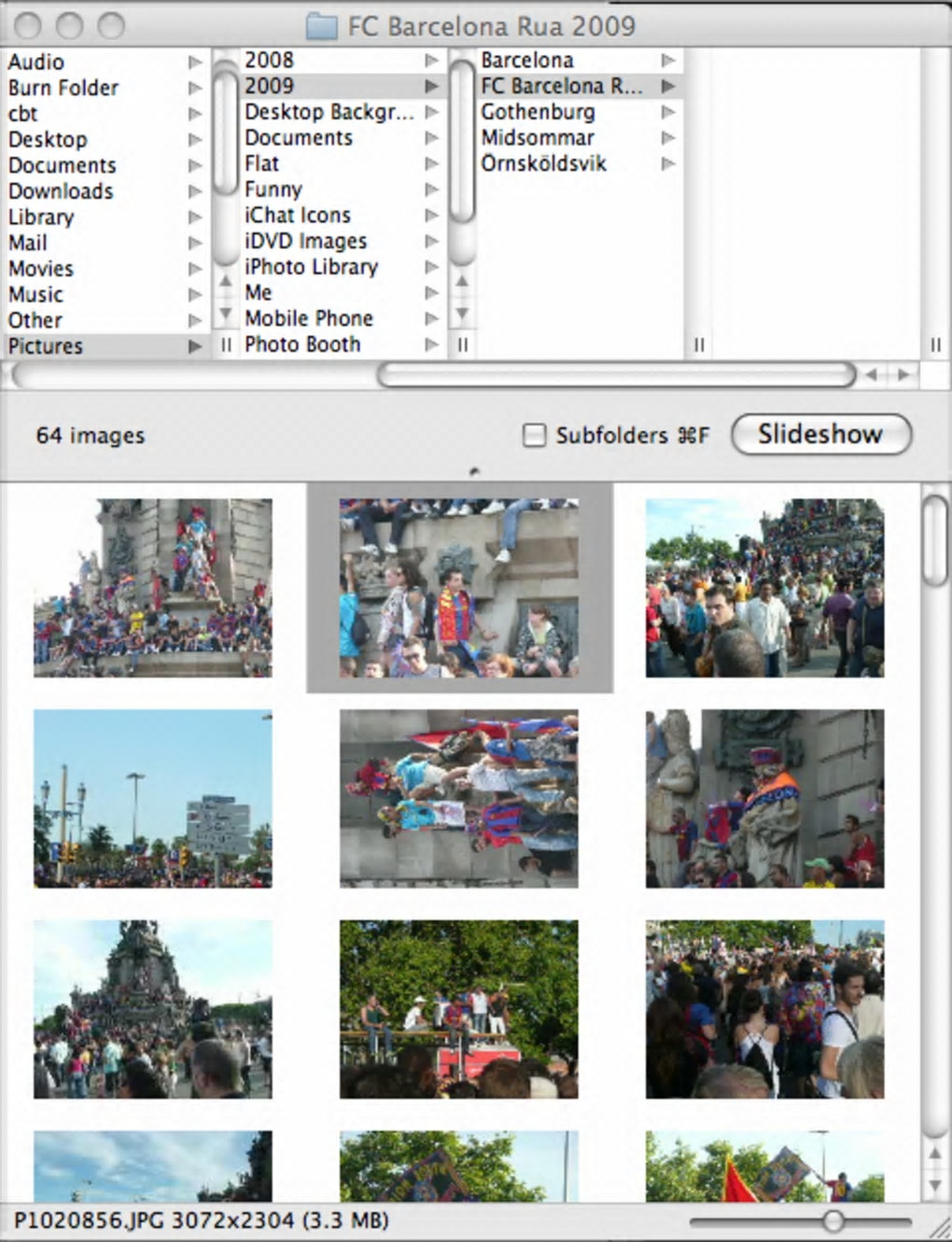Image resolution: width=952 pixels, height=1242 pixels.
Task: Select the Pictures folder
Action: (x=46, y=346)
